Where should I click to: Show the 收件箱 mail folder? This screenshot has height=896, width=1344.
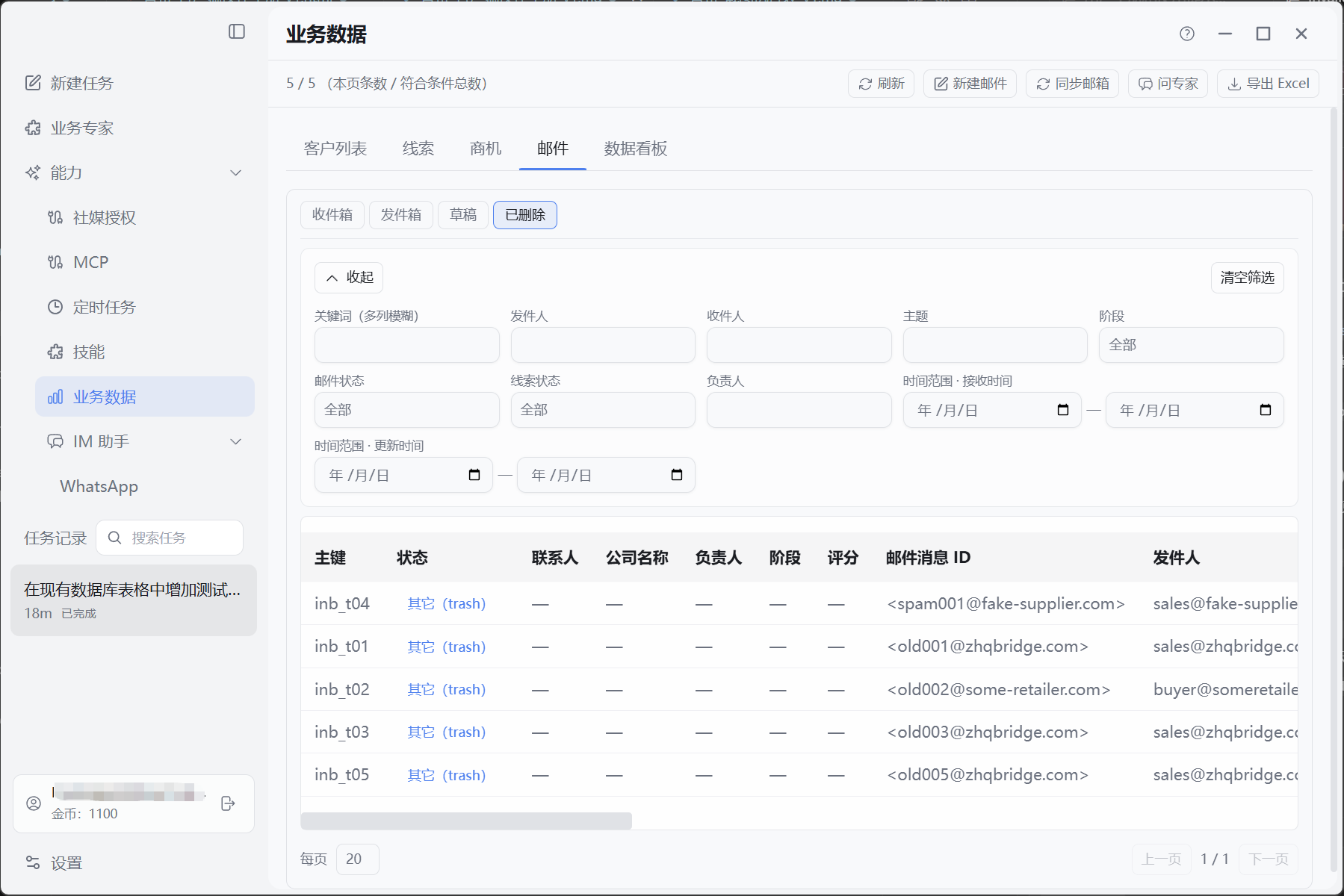click(332, 215)
